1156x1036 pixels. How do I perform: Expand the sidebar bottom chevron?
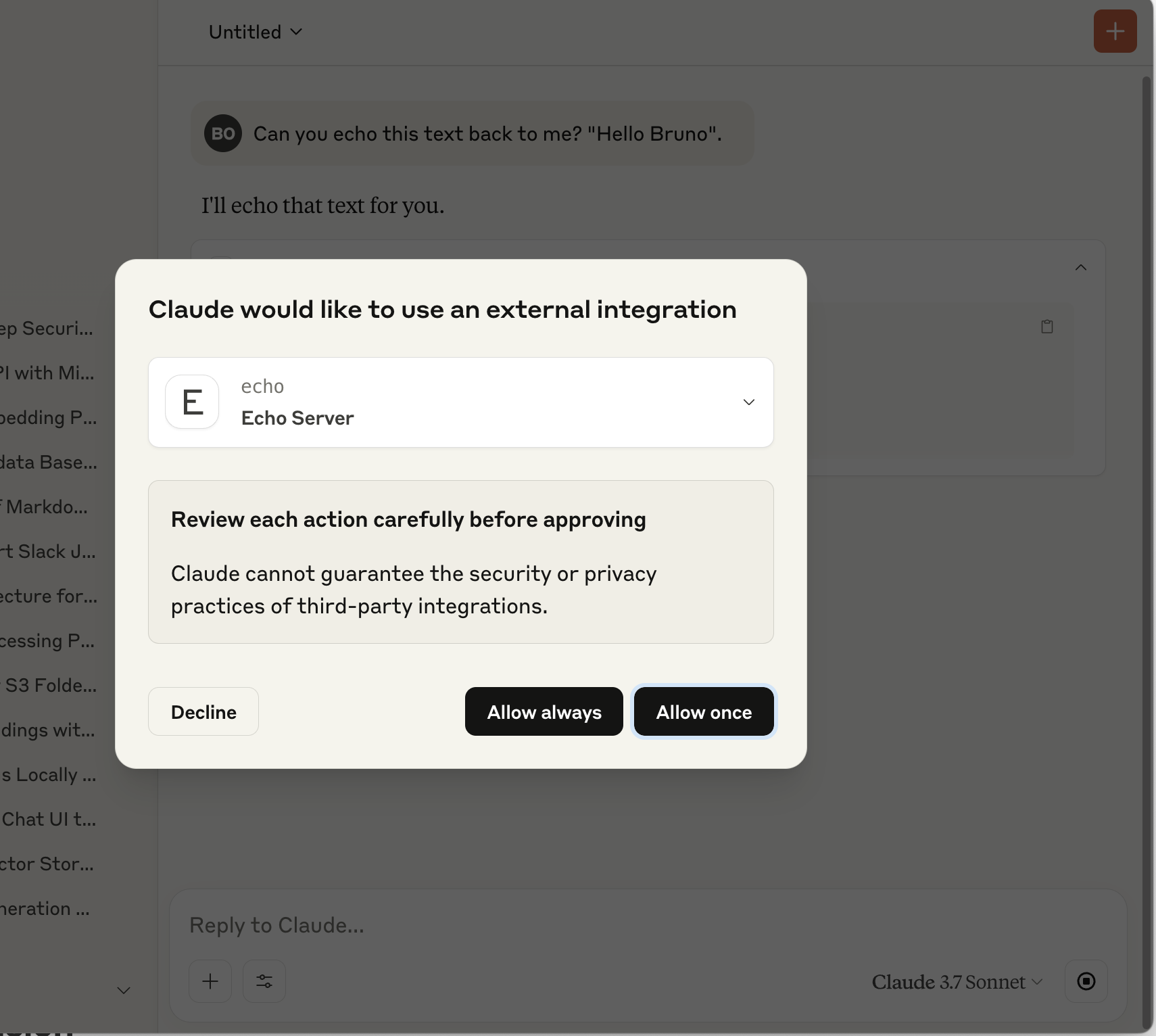click(x=124, y=991)
